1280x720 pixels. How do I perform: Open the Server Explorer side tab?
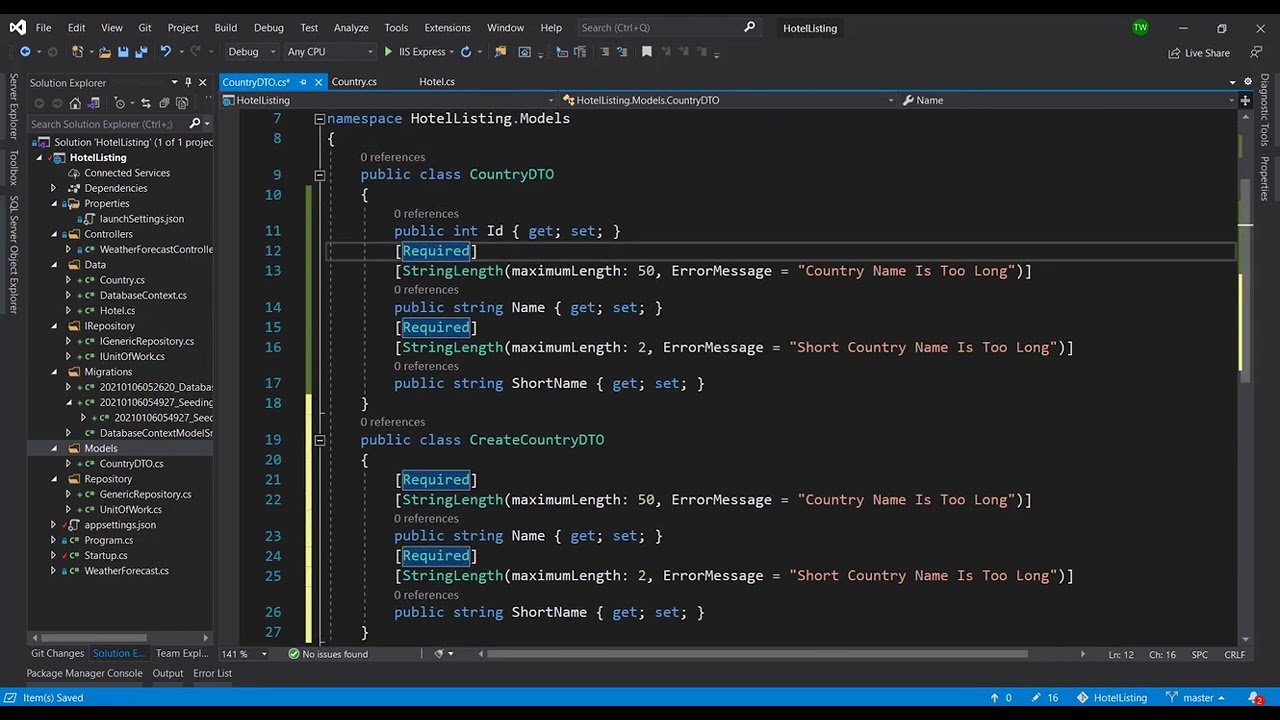13,106
